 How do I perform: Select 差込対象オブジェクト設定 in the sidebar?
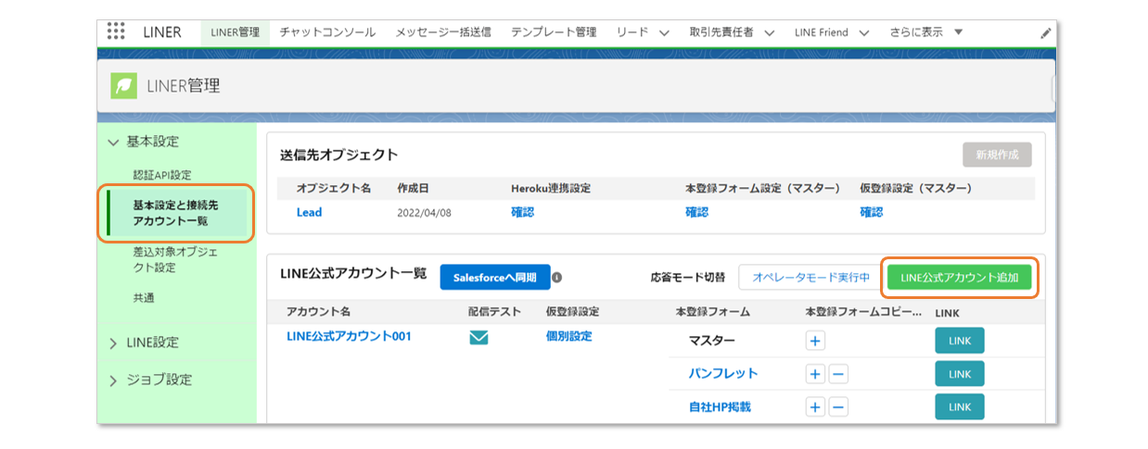coord(175,259)
